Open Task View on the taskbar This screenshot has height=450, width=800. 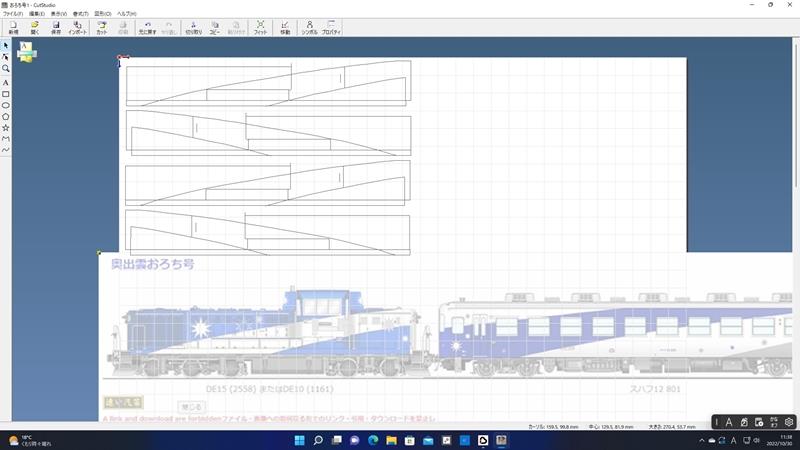[x=336, y=440]
